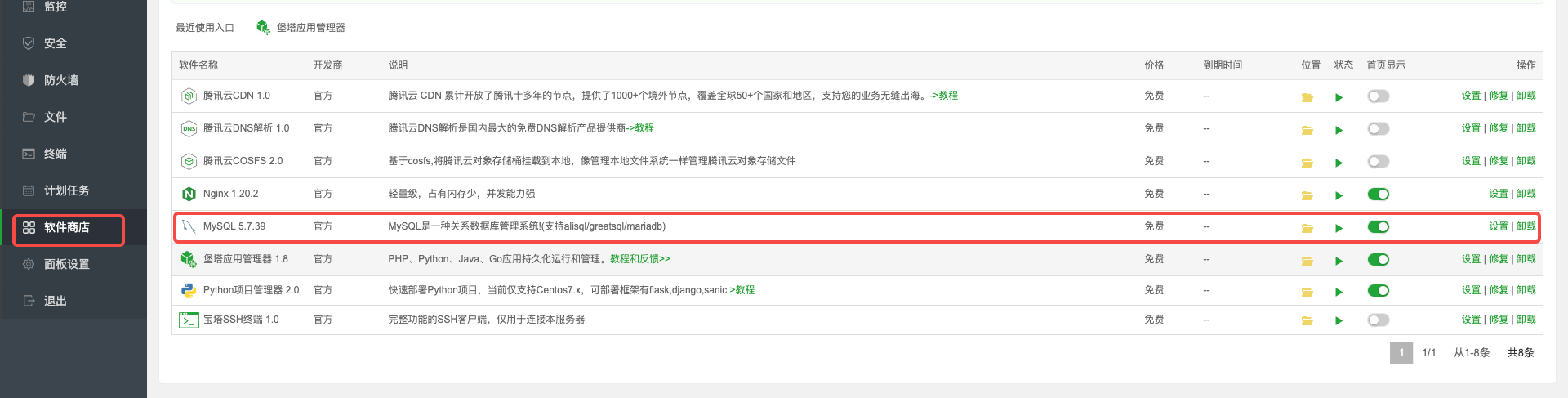Click the status play icon for 堡塔应用管理器
1568x398 pixels.
[x=1339, y=261]
